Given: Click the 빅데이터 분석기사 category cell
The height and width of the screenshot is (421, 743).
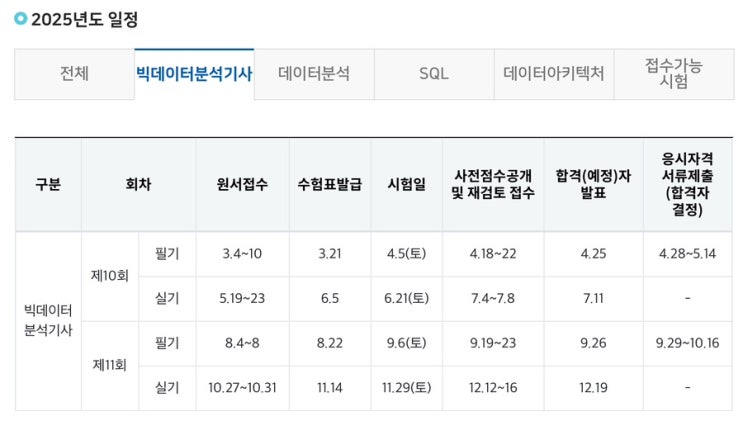Looking at the screenshot, I should [x=48, y=320].
